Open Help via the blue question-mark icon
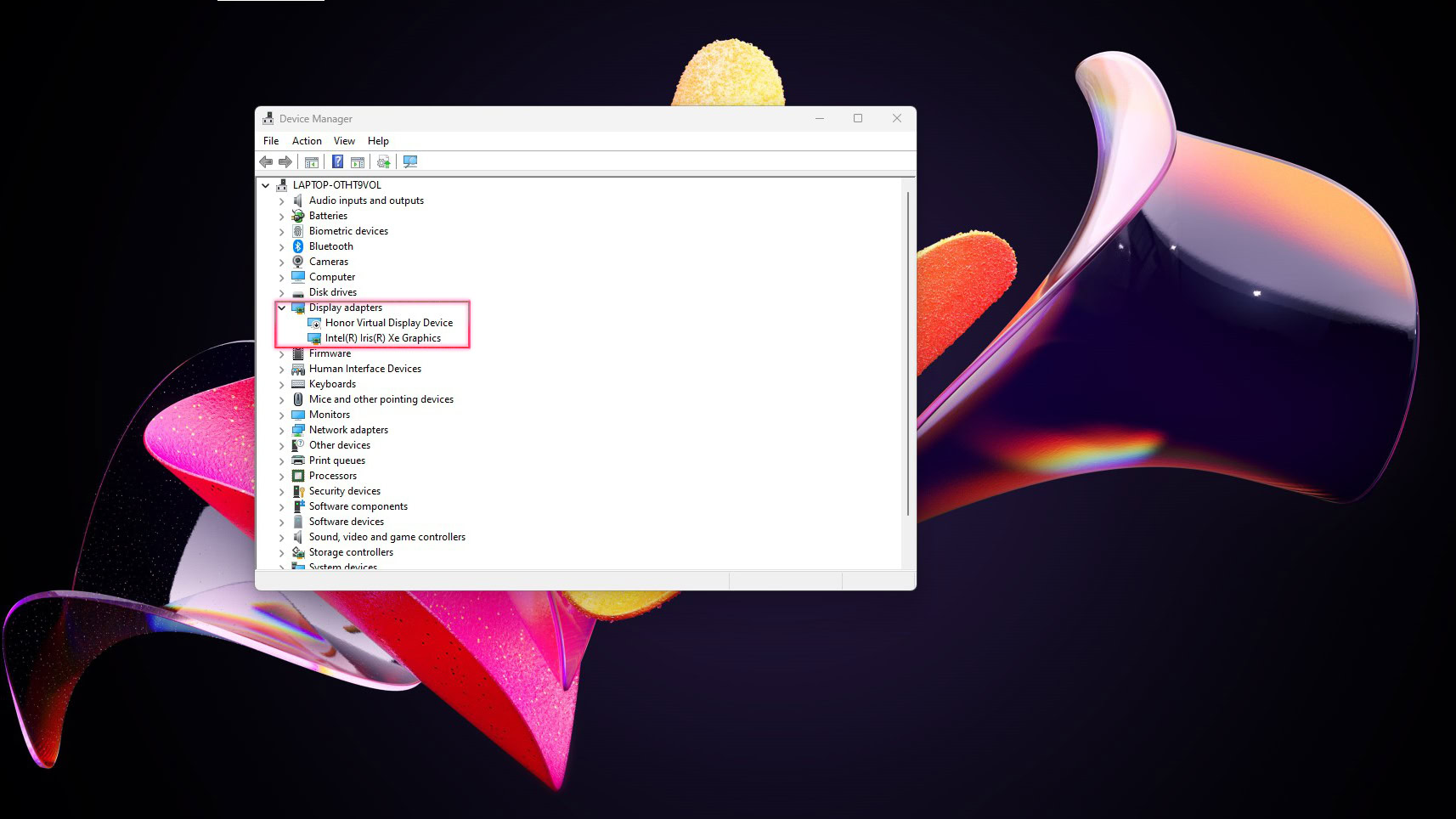The height and width of the screenshot is (819, 1456). [337, 162]
